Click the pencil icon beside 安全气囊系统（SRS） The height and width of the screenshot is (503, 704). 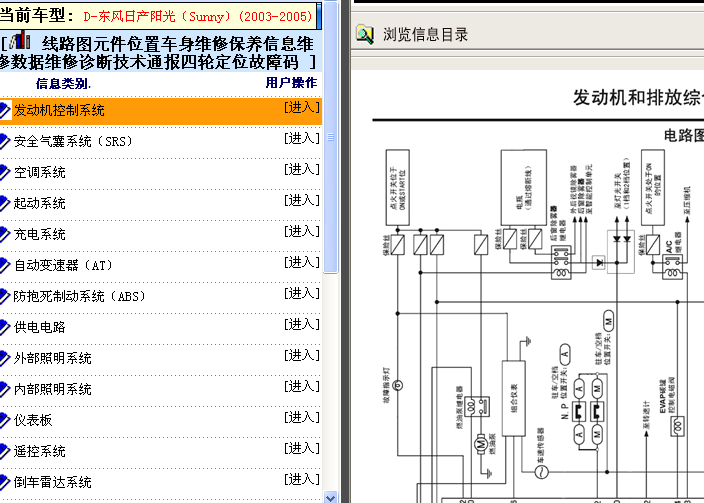tap(4, 141)
